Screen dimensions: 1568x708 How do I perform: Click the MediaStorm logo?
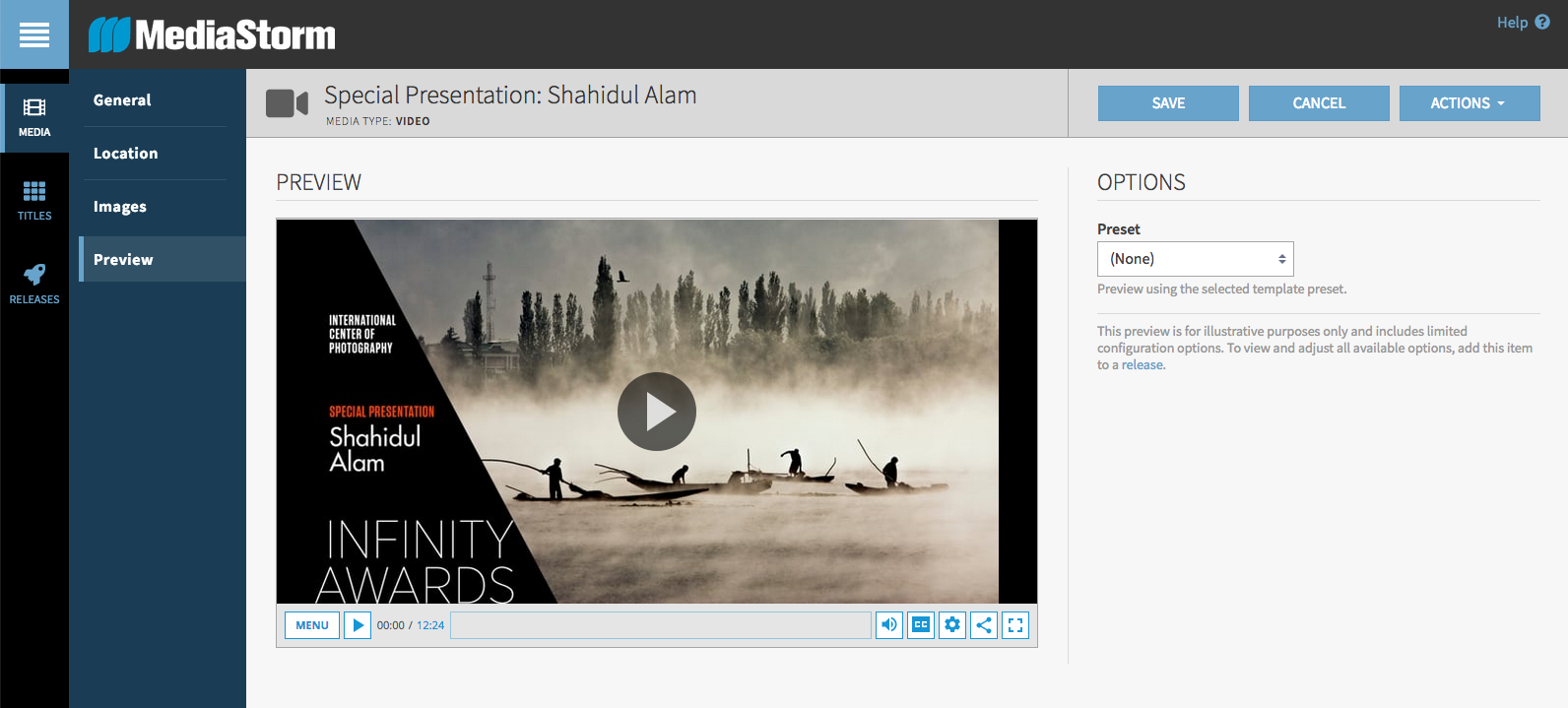point(212,34)
